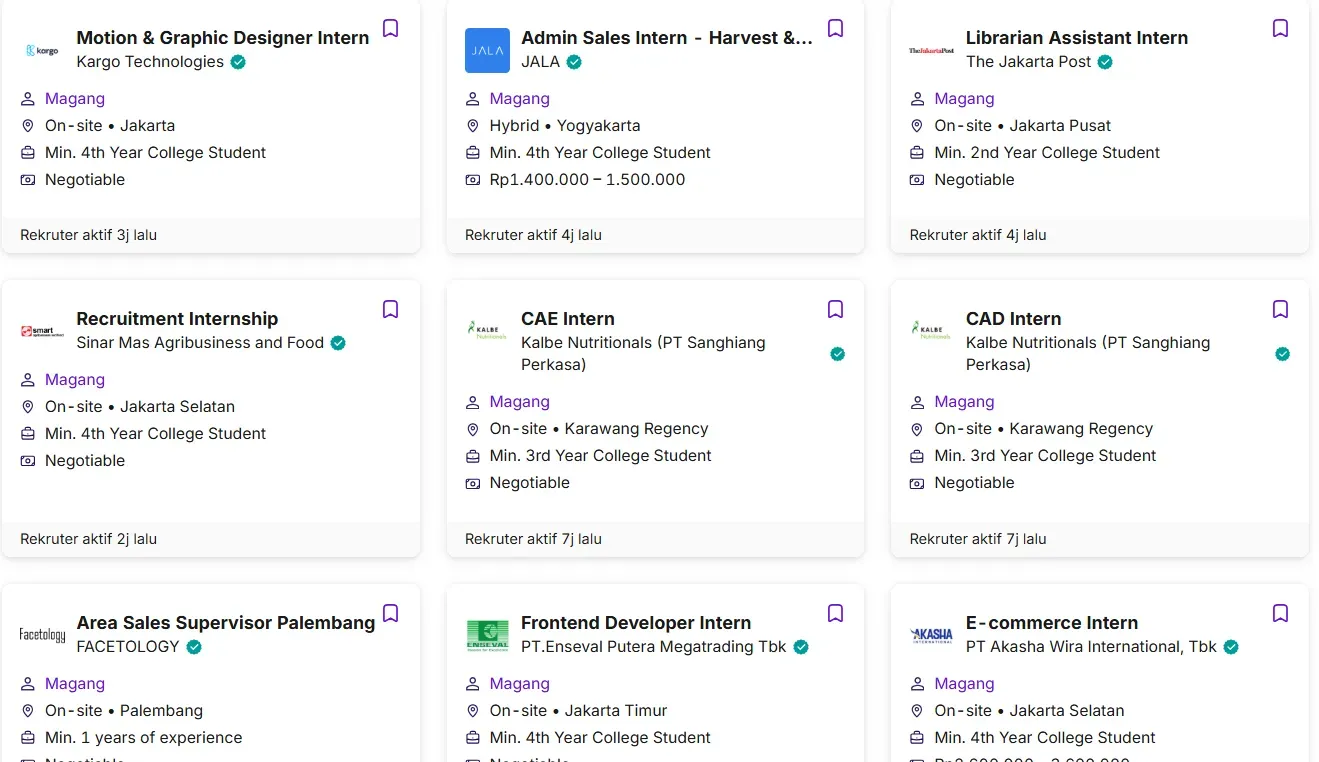Viewport: 1319px width, 762px height.
Task: Open the E-commerce Intern job title
Action: point(1051,623)
